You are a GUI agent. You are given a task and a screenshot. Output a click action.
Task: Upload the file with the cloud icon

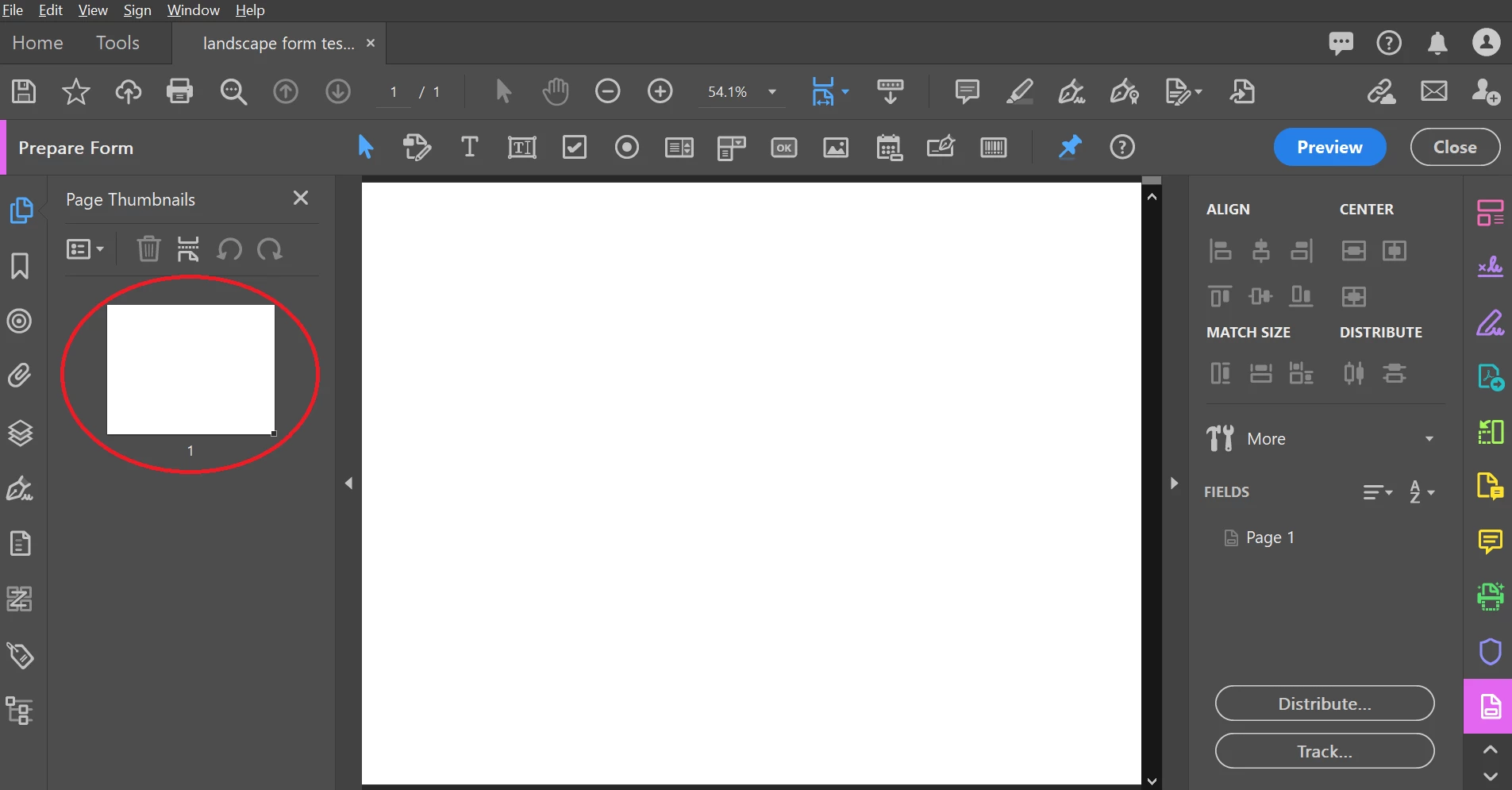coord(129,91)
